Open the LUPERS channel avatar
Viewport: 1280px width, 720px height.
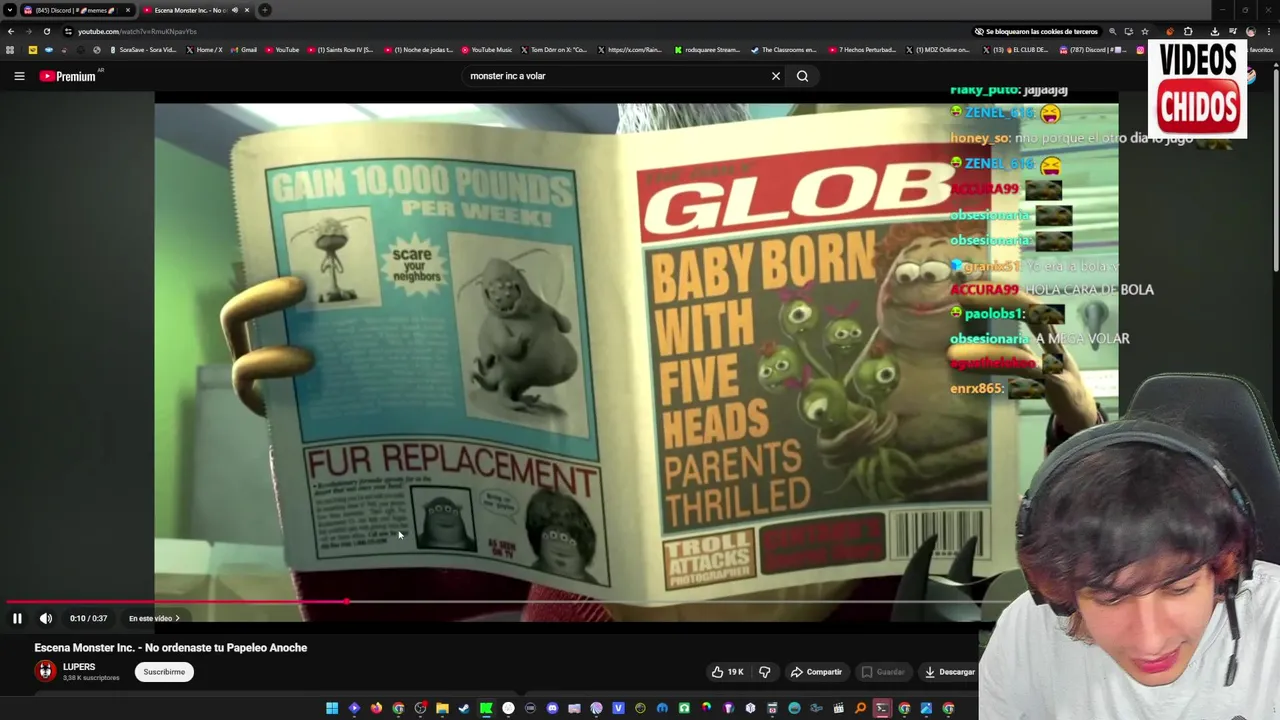[x=45, y=671]
